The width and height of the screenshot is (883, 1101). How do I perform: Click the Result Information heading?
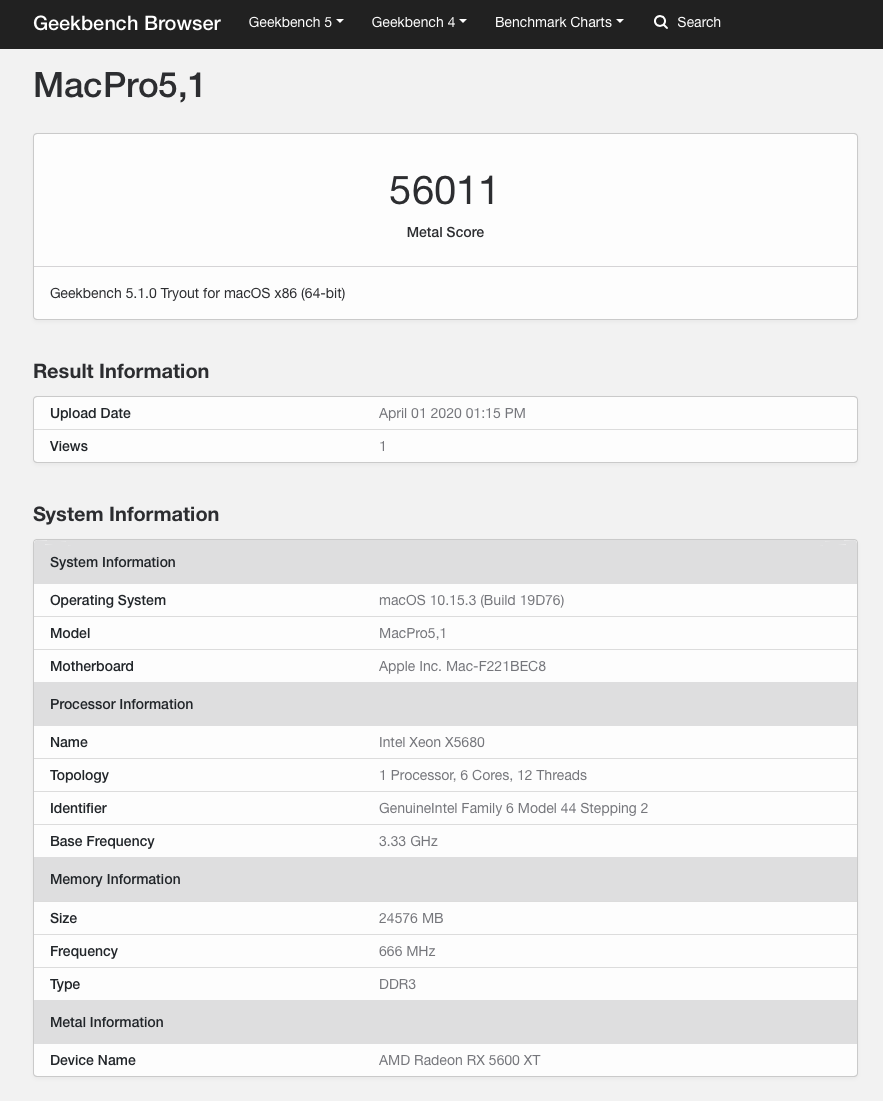[121, 371]
